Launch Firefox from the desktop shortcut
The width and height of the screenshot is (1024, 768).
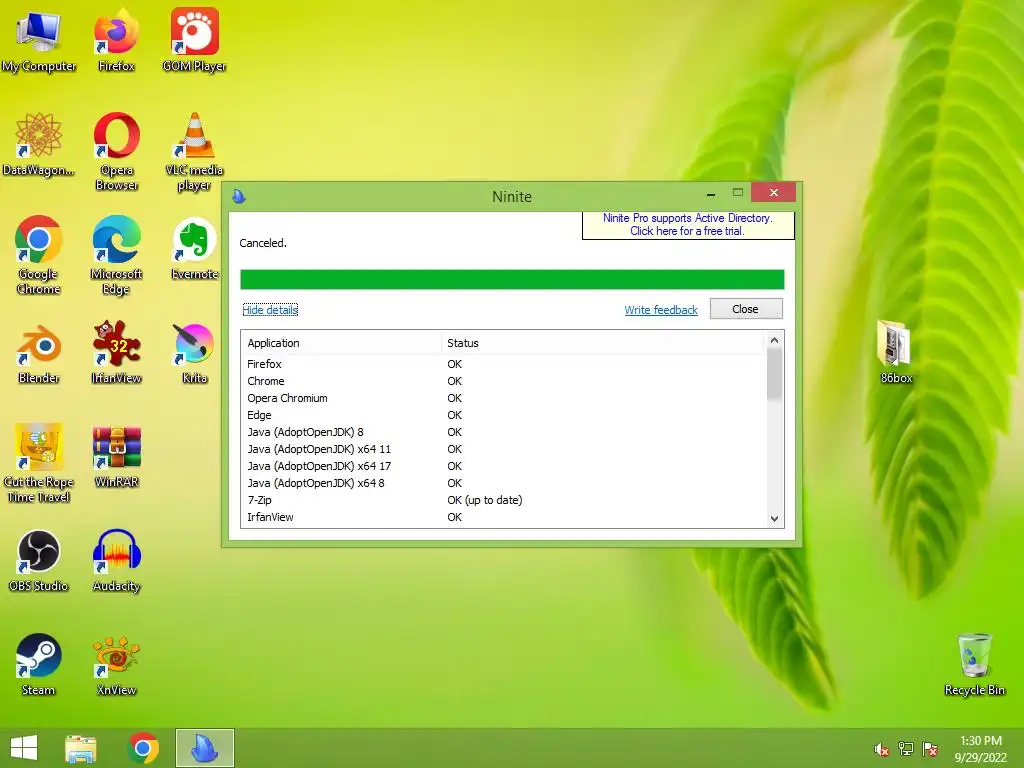coord(116,40)
